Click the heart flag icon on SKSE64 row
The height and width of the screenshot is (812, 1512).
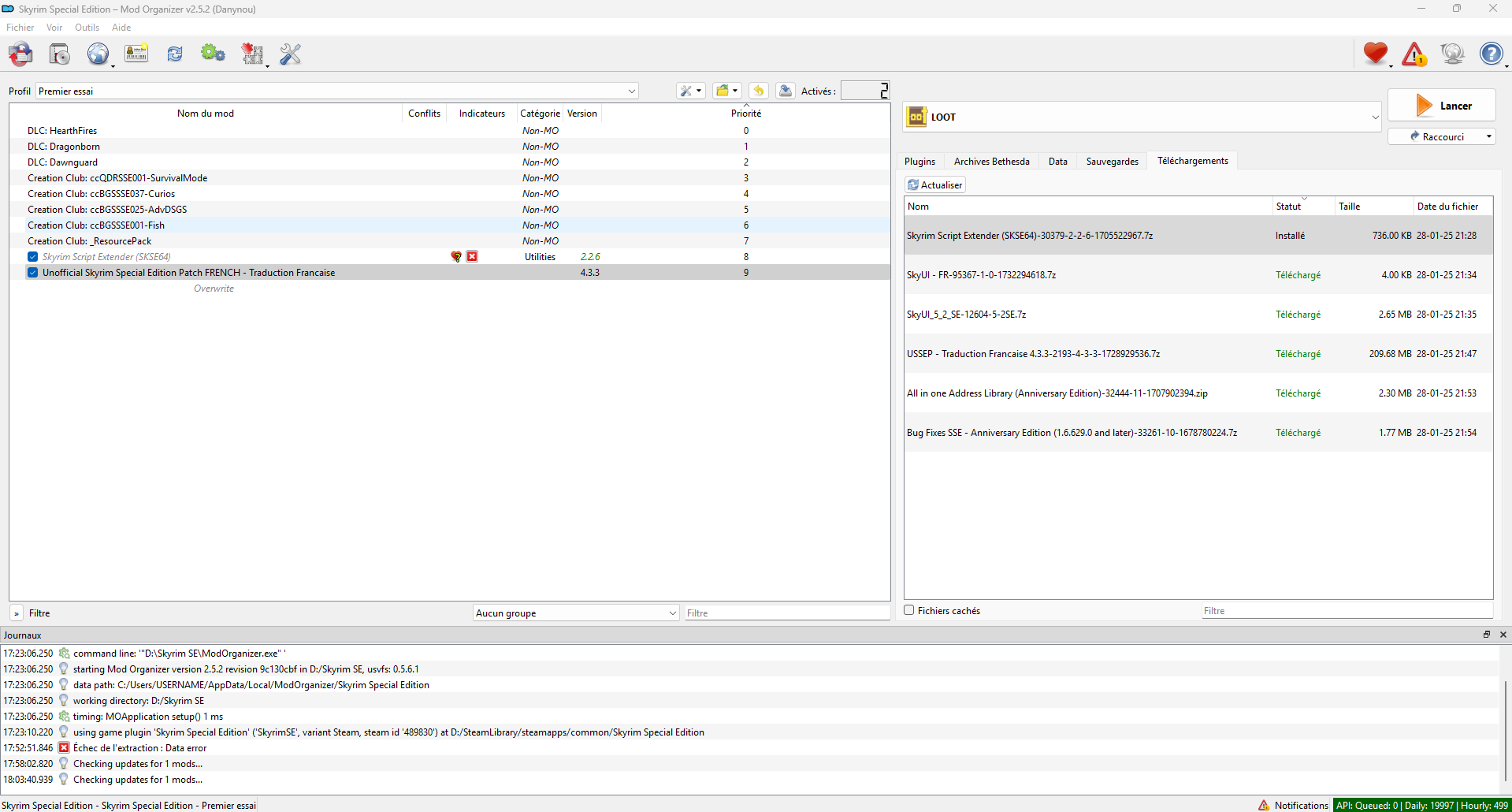(456, 256)
